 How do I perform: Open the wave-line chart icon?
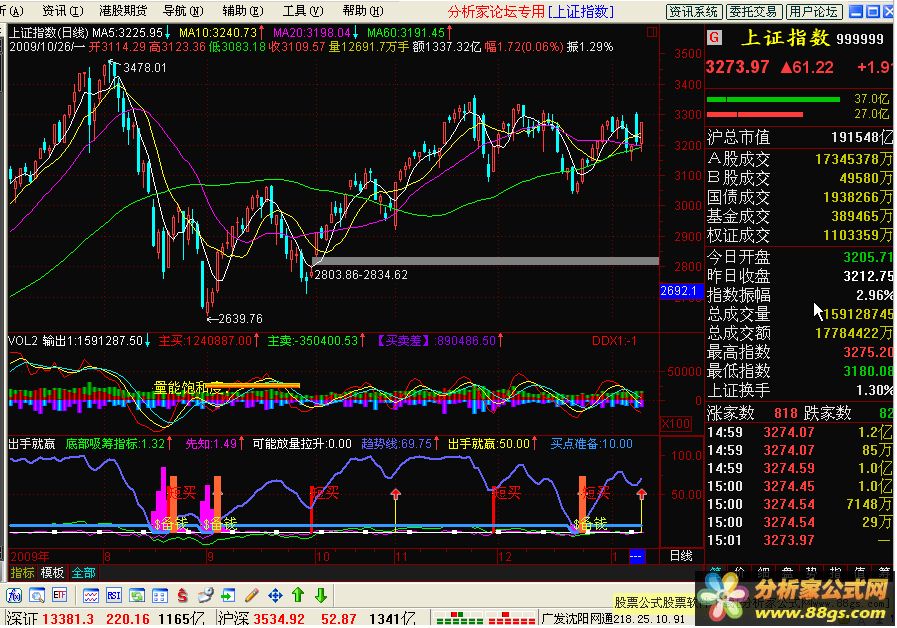(90, 596)
